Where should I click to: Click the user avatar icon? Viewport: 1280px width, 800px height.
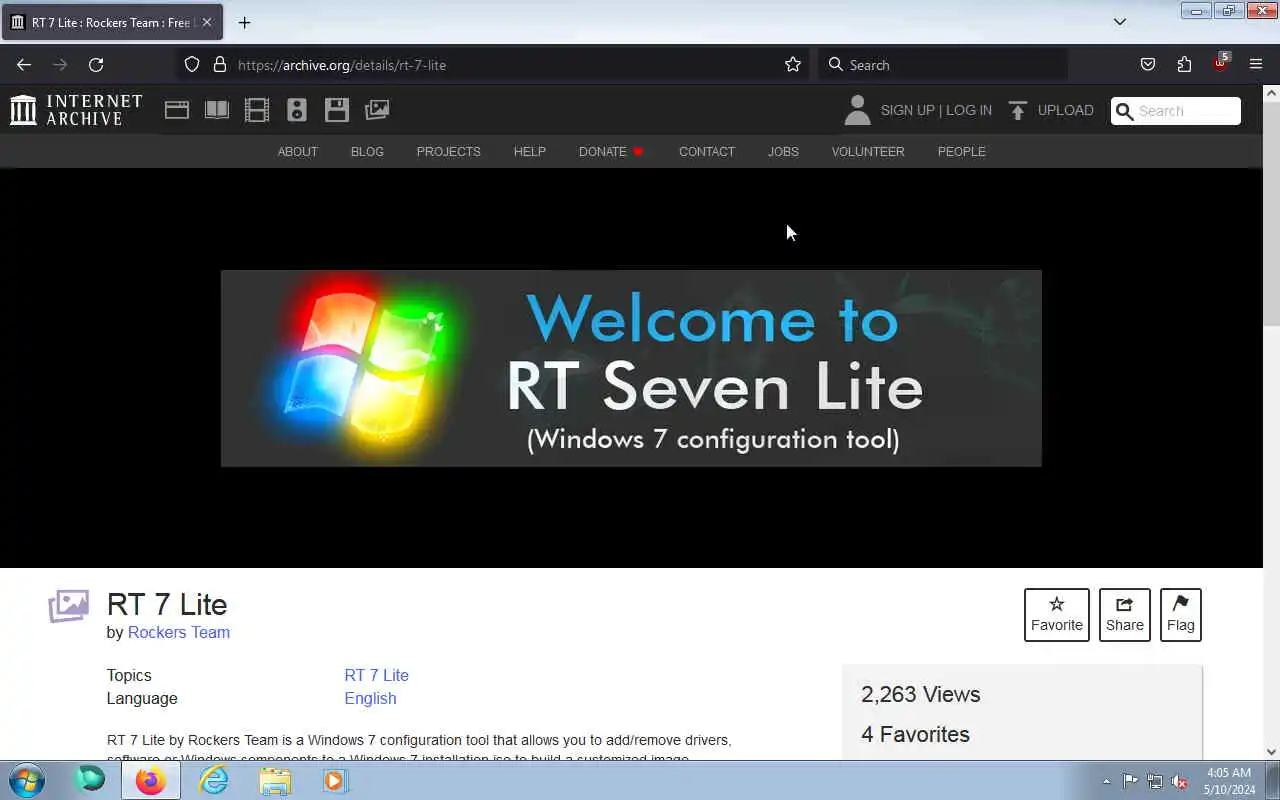coord(857,110)
